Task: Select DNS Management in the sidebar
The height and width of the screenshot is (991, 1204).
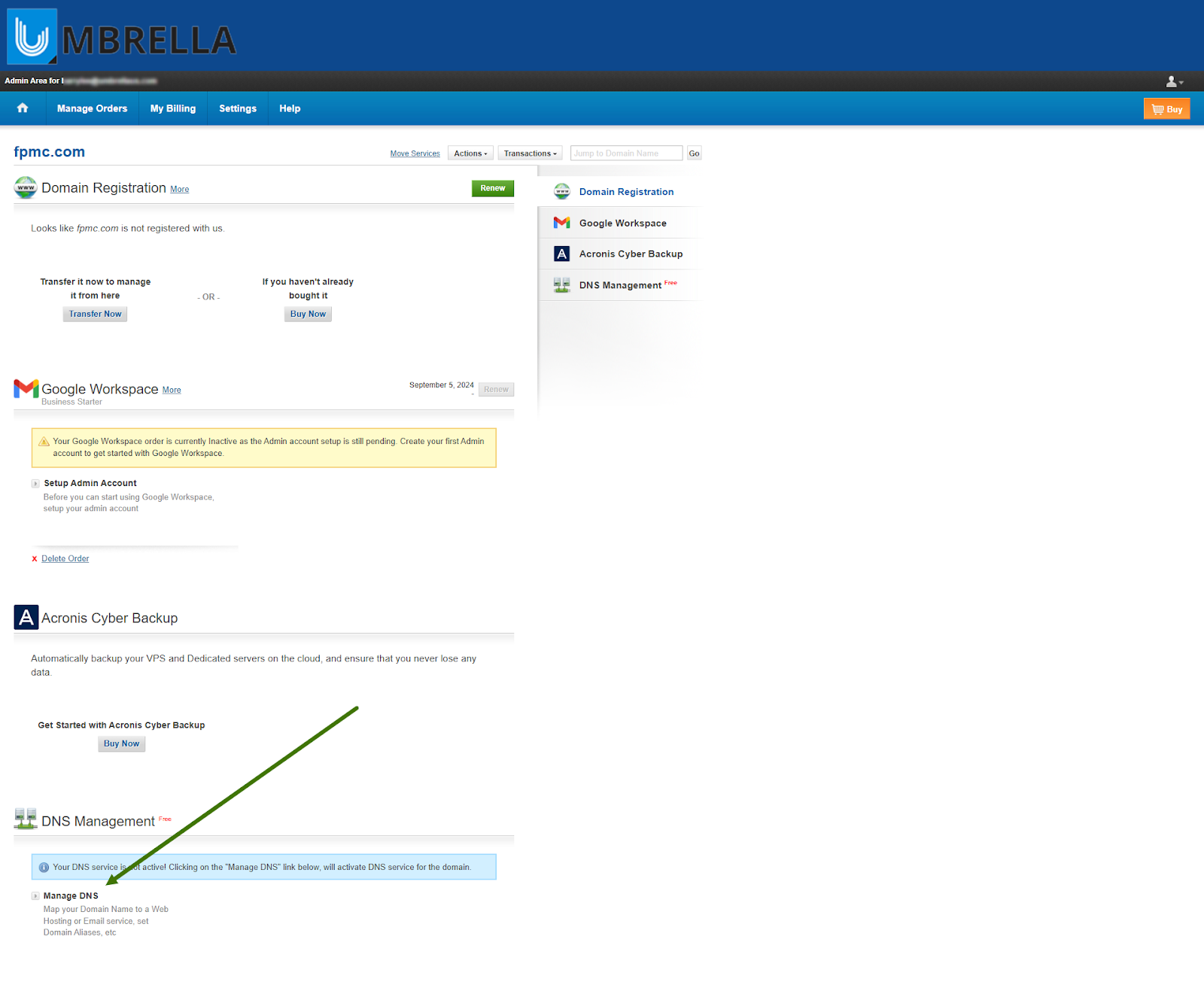Action: point(622,284)
